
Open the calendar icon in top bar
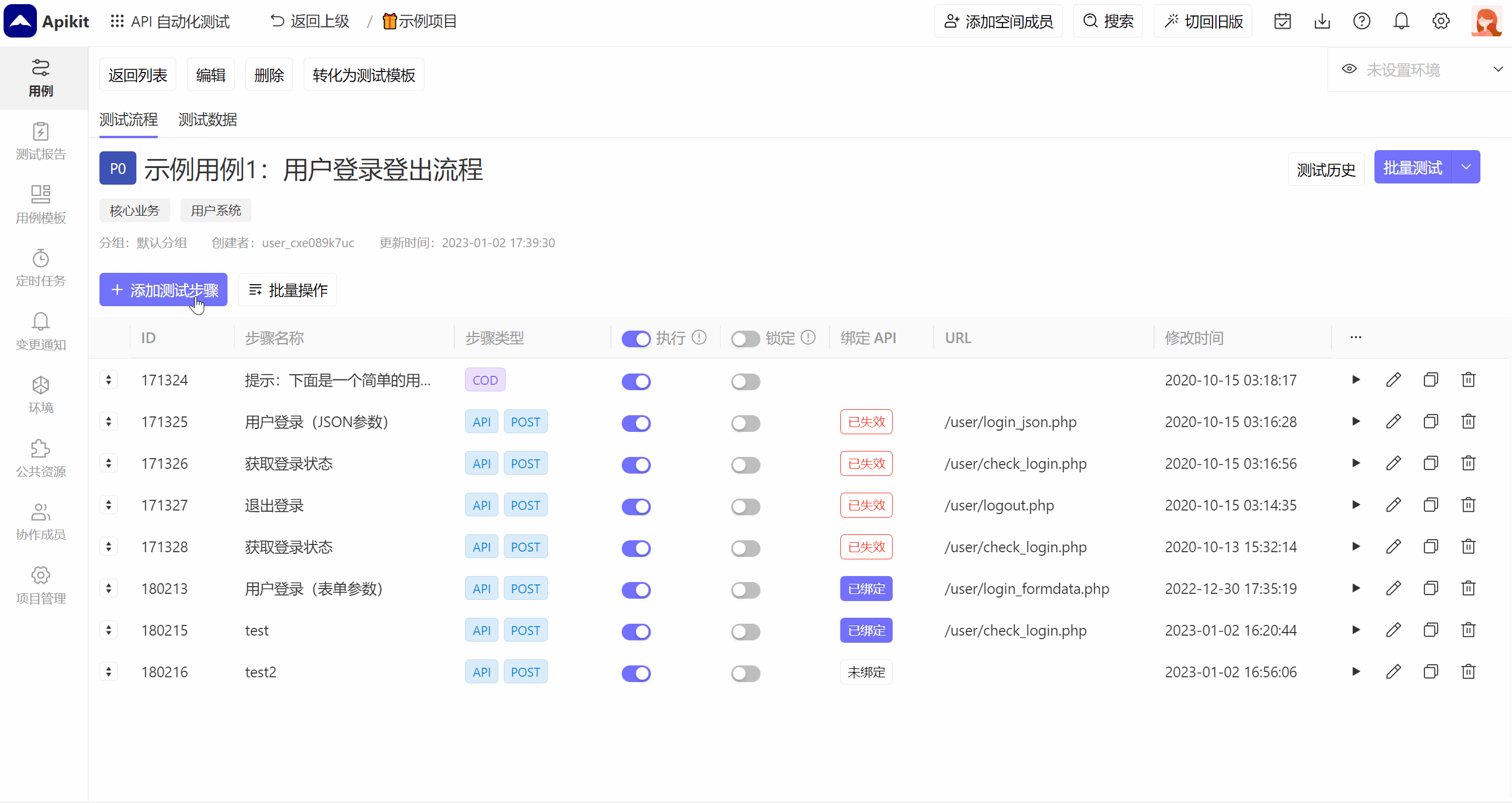(x=1282, y=21)
